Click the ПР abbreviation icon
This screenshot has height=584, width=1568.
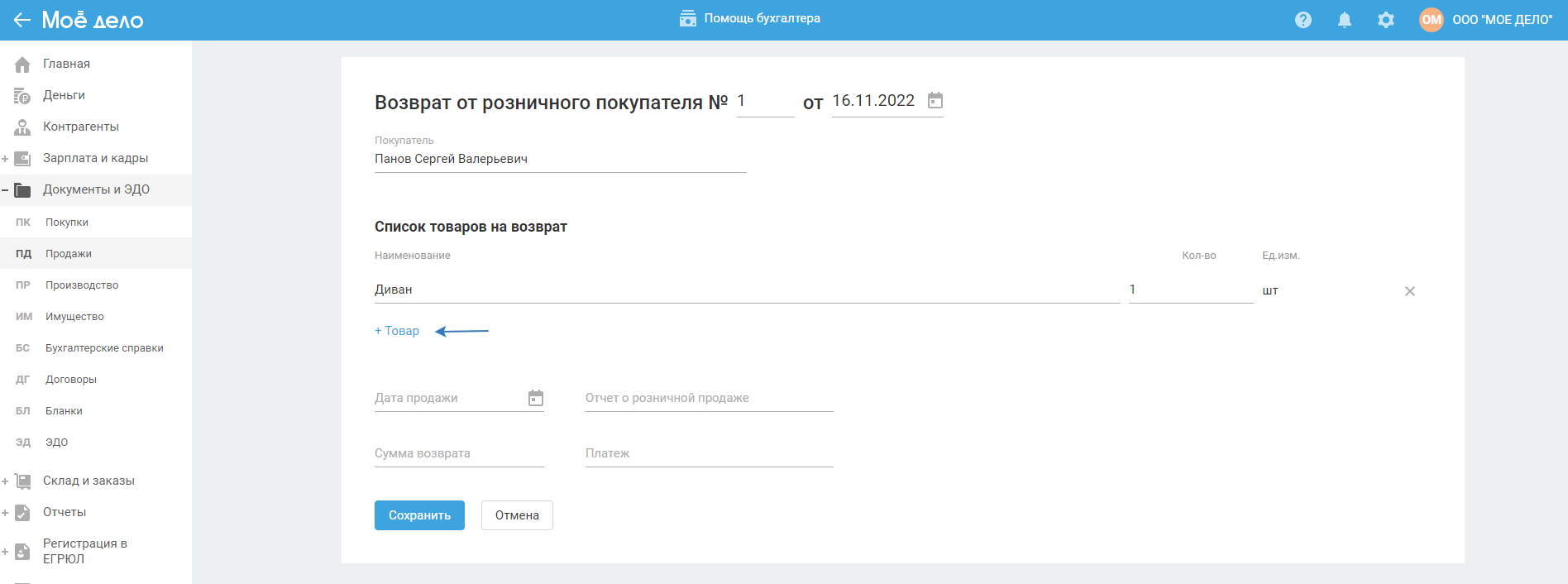(23, 285)
